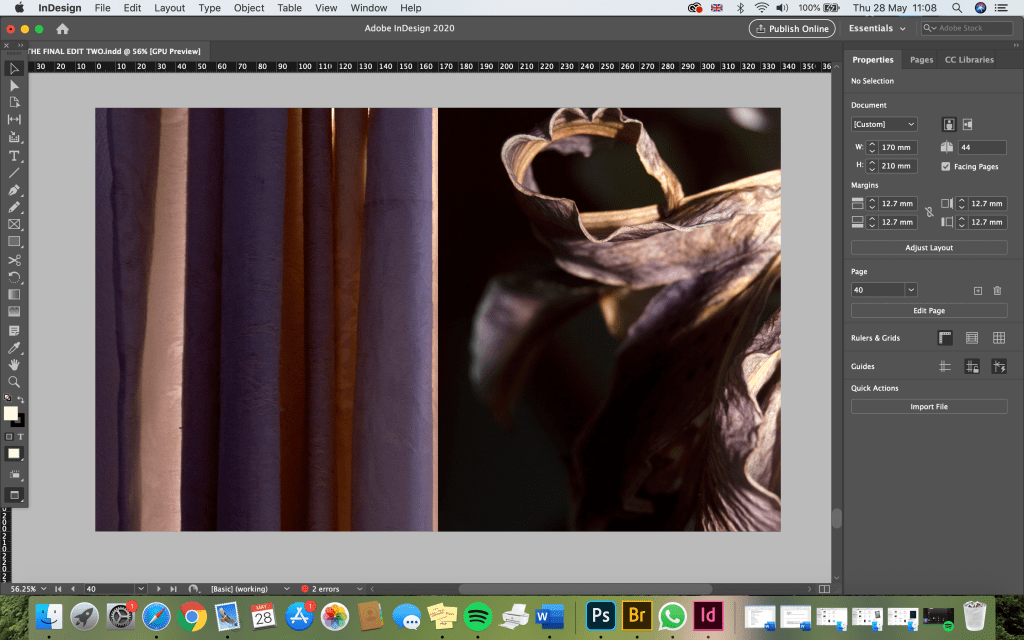Click the Import File button
Image resolution: width=1024 pixels, height=640 pixels.
point(929,407)
